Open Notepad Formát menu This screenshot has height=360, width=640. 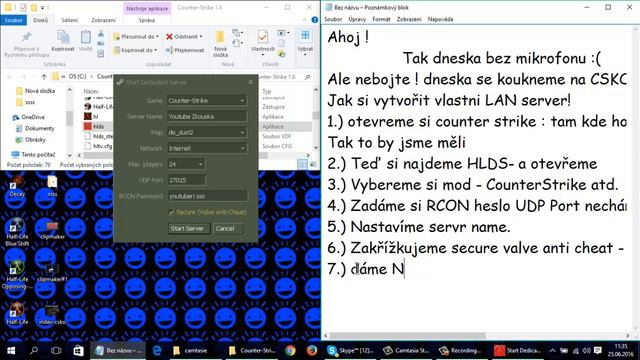coord(381,19)
